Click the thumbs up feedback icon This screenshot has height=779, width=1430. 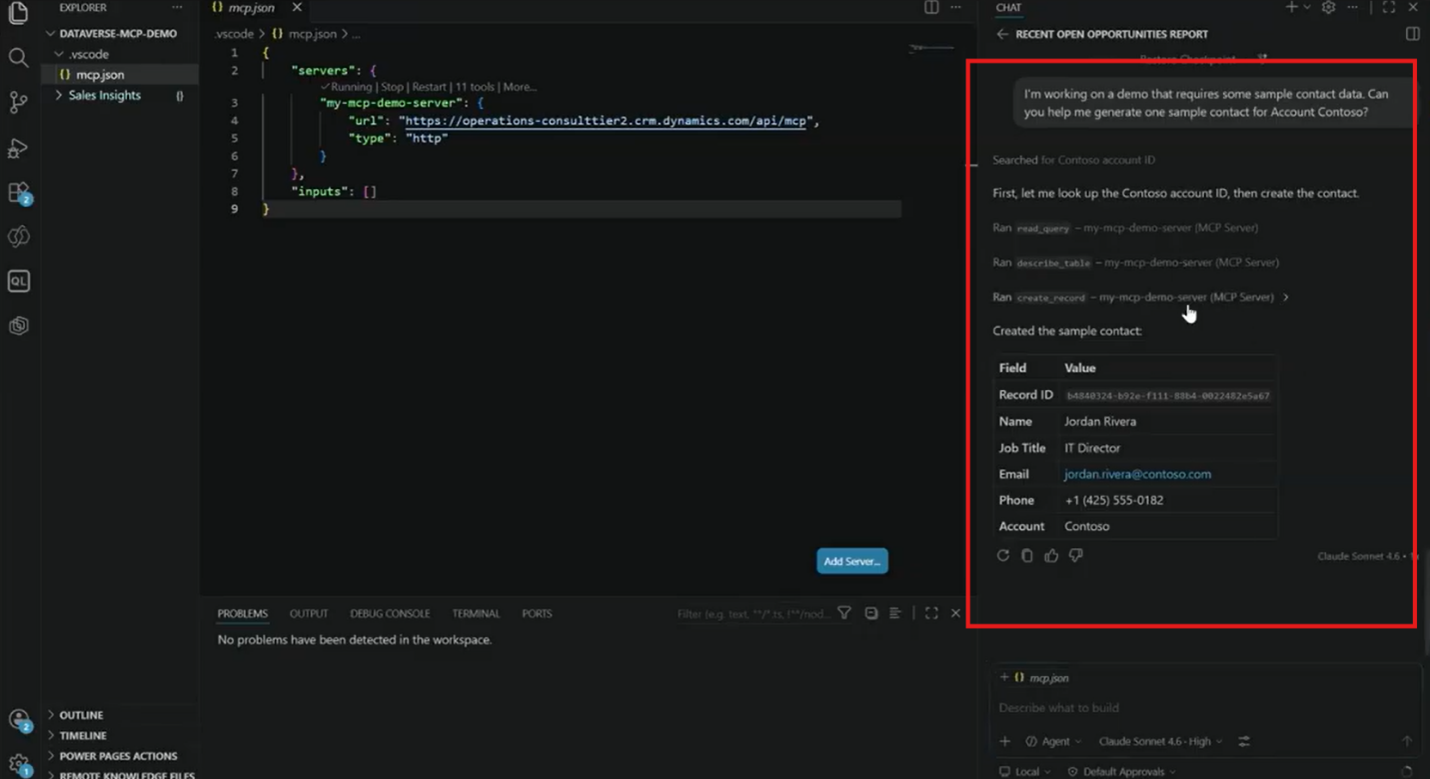(x=1051, y=556)
